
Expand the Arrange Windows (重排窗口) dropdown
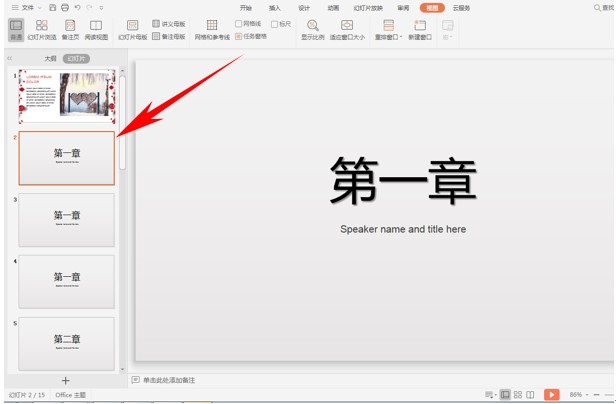(387, 30)
